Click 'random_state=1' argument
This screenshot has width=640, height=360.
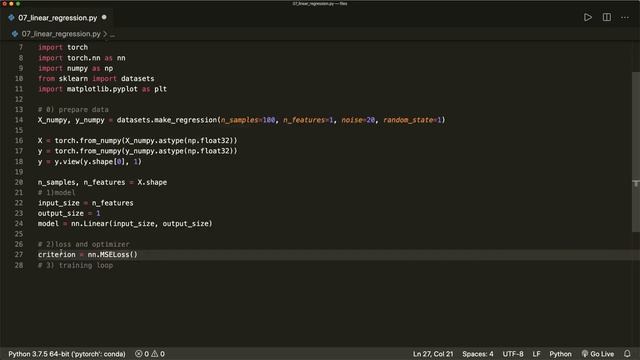coord(412,120)
